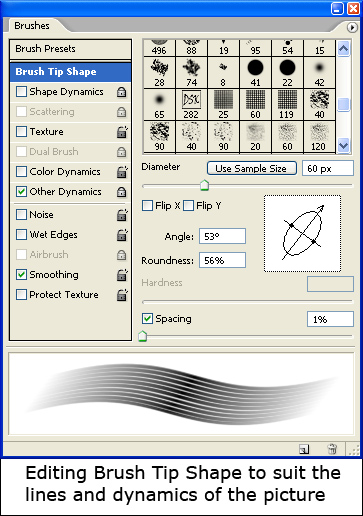Screen dimensions: 363x516
Task: Click lock icon next to Shape Dynamics
Action: pyautogui.click(x=122, y=92)
